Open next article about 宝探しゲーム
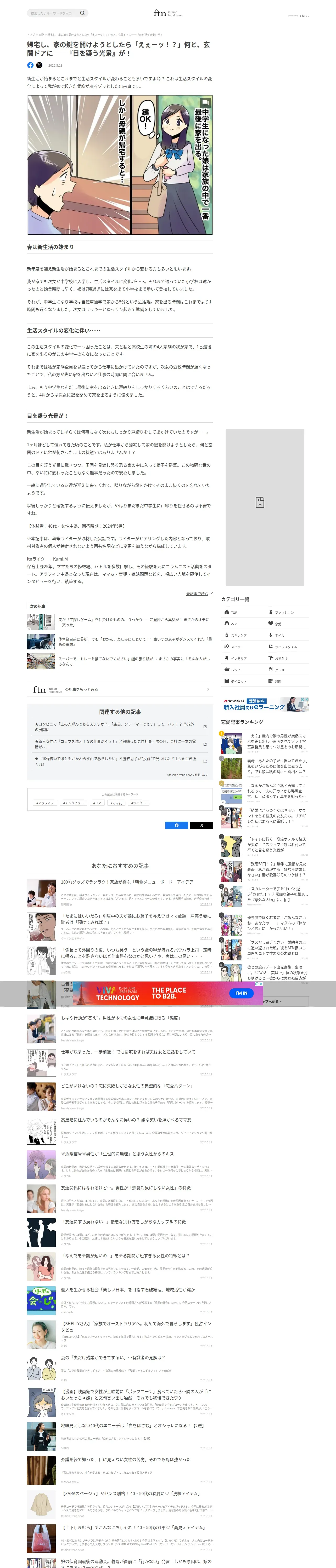Screen dimensions: 336x1568 [x=120, y=622]
